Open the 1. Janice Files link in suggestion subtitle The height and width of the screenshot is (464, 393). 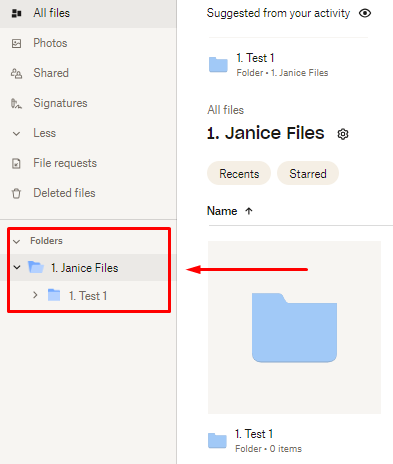coord(299,73)
